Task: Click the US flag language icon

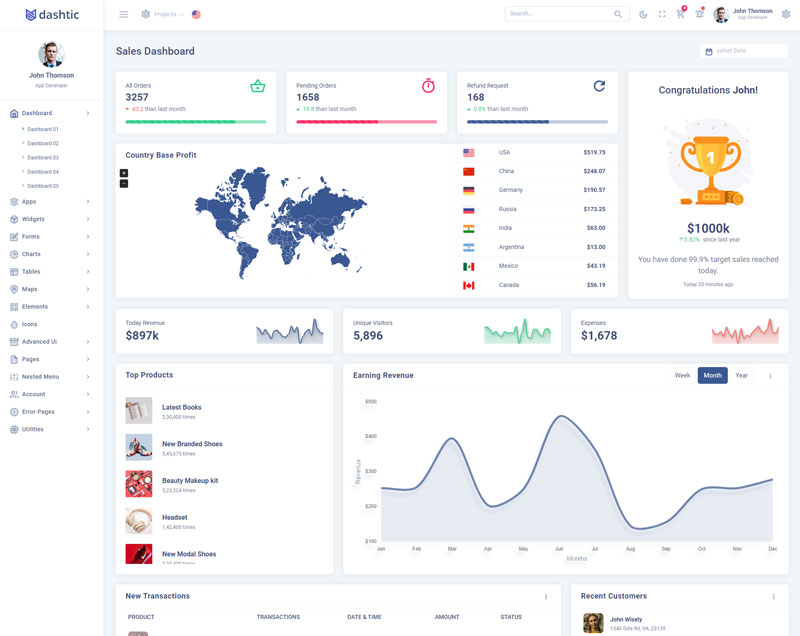Action: point(196,14)
